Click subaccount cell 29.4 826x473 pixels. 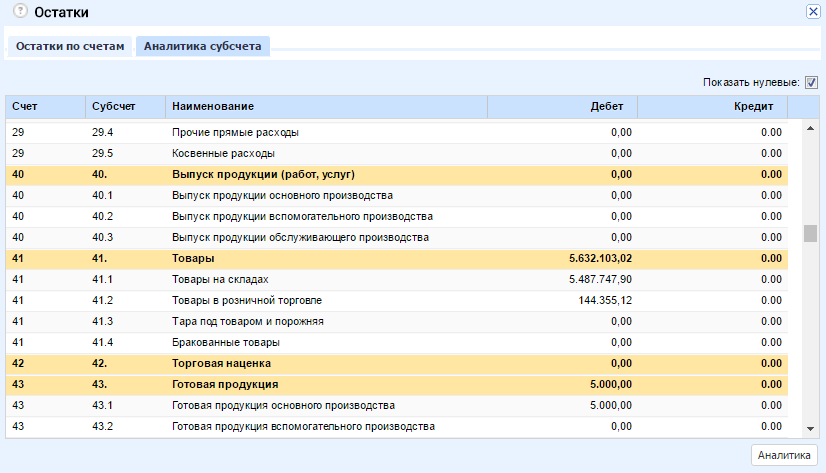[x=103, y=132]
